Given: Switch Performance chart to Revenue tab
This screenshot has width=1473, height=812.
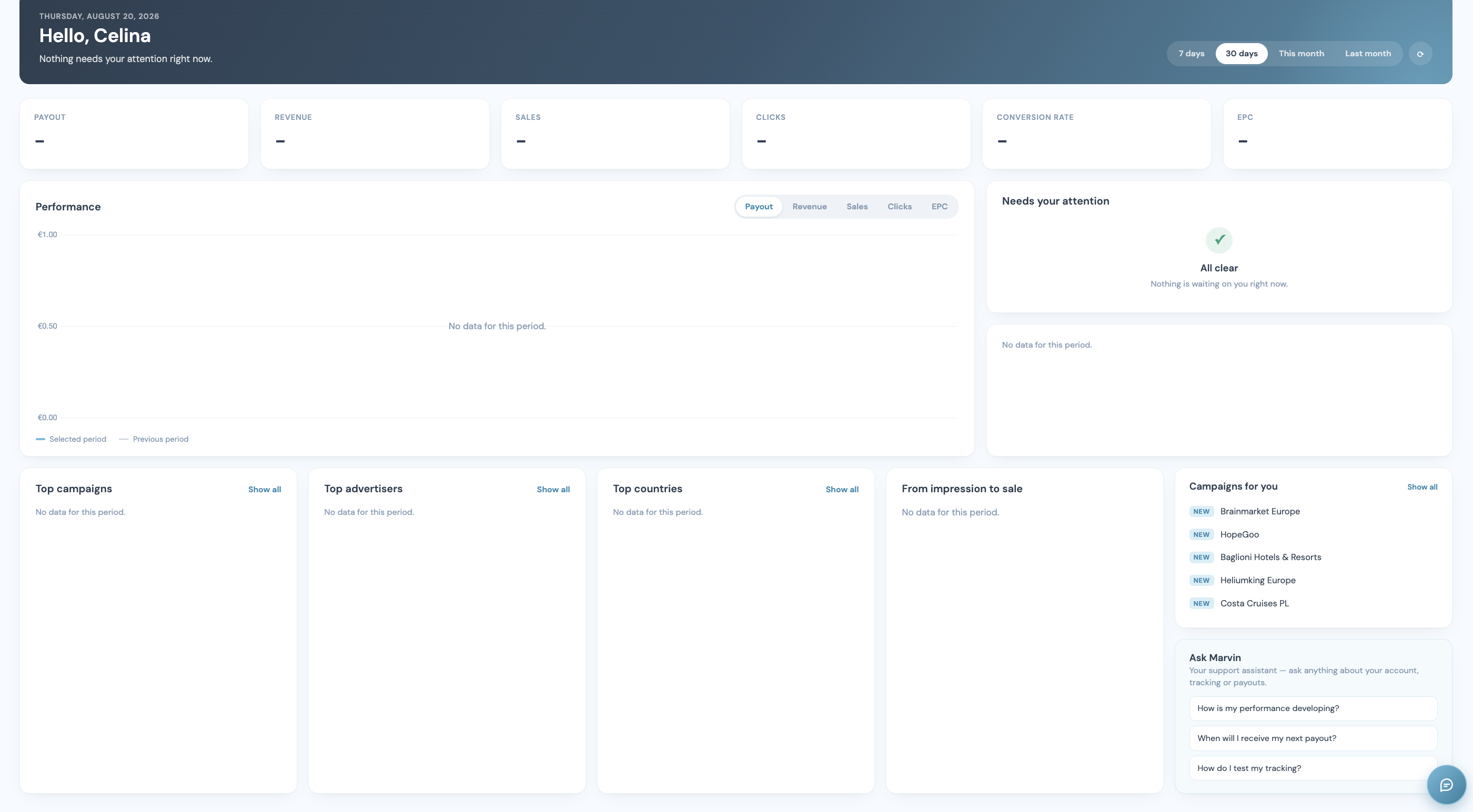Looking at the screenshot, I should (809, 207).
